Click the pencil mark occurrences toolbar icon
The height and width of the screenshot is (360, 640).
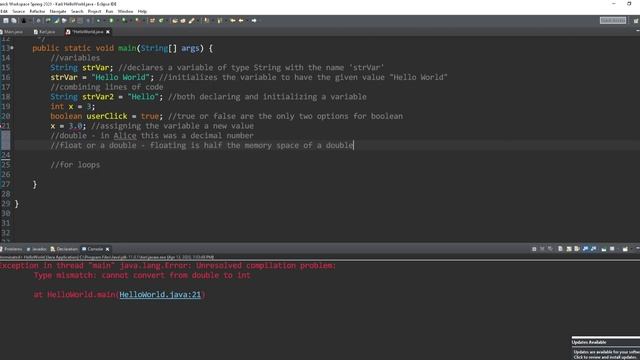tap(191, 20)
